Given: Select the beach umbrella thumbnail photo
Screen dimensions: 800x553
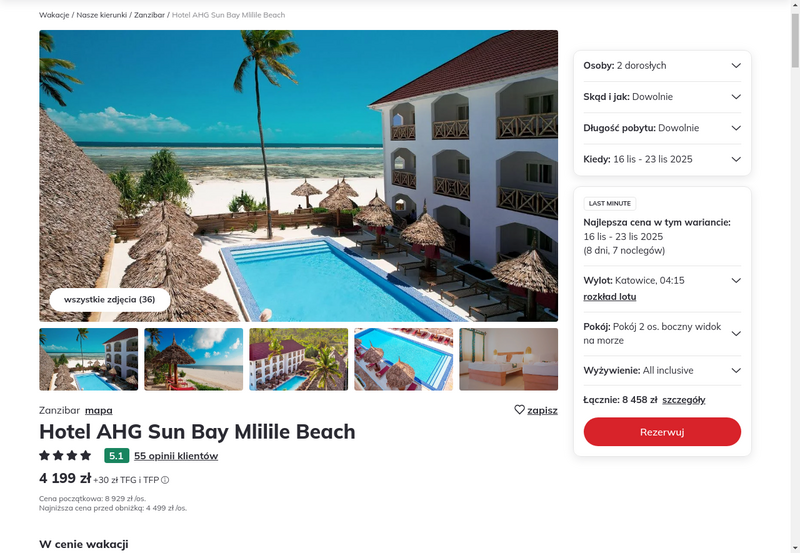Looking at the screenshot, I should pyautogui.click(x=194, y=360).
